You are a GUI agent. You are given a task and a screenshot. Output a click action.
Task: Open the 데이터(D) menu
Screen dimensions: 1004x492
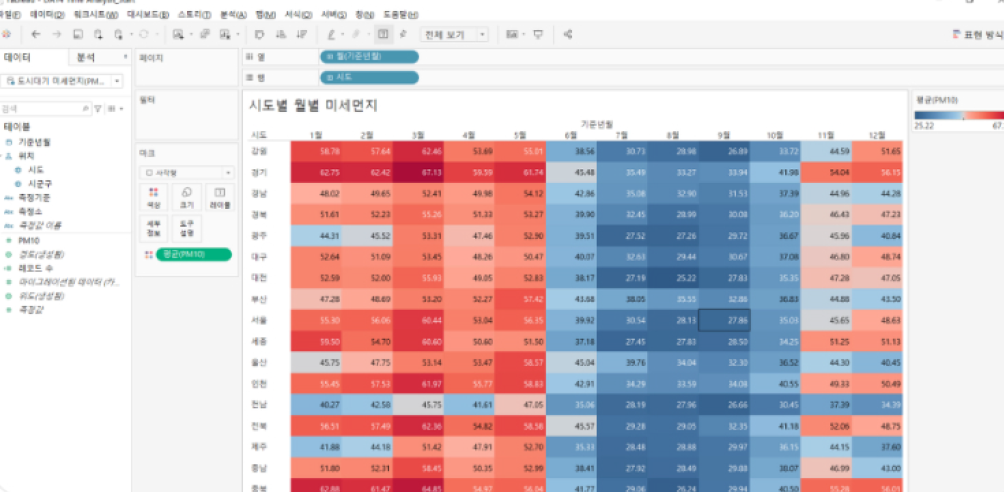click(48, 14)
